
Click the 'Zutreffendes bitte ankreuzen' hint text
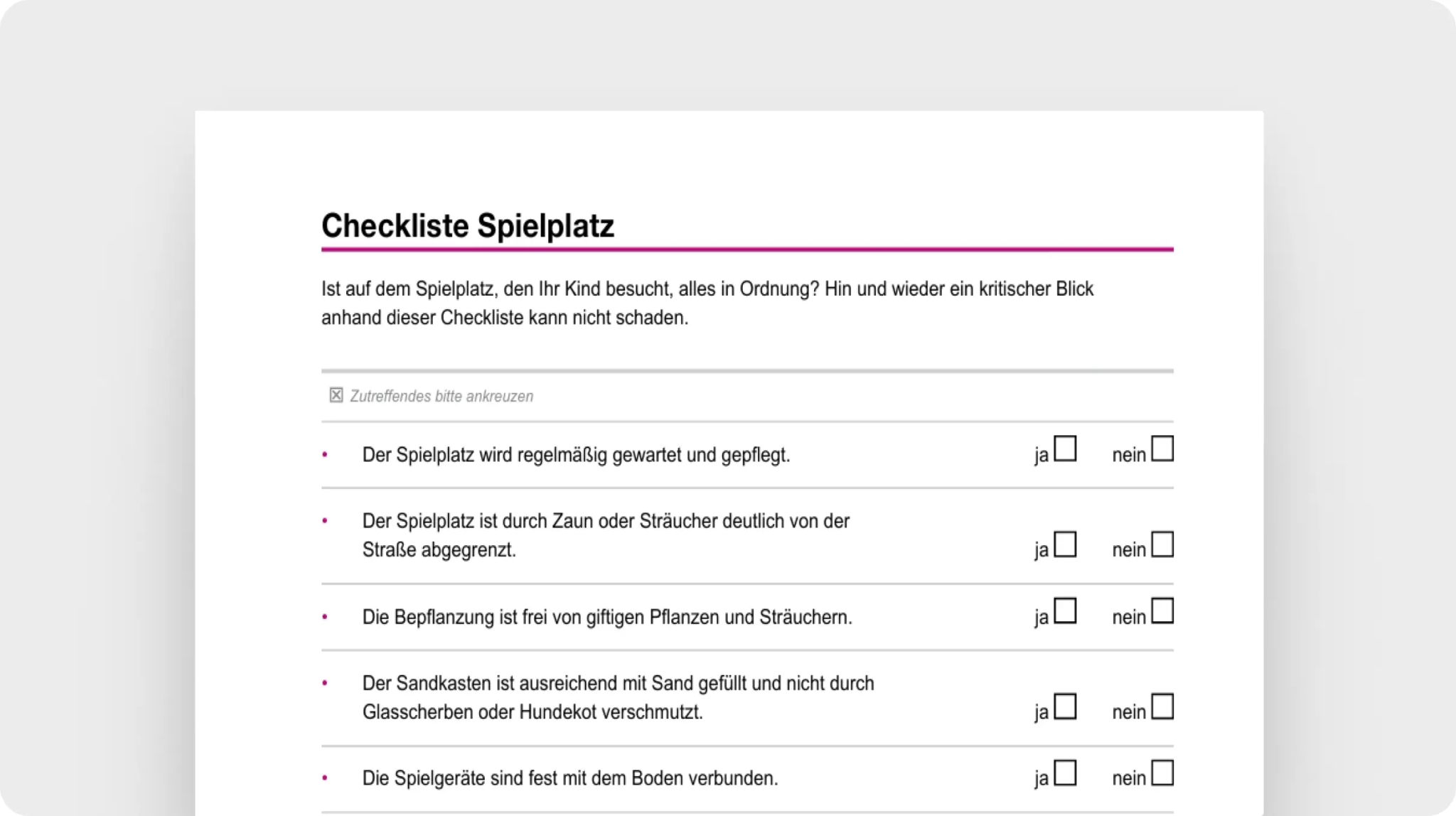point(441,397)
